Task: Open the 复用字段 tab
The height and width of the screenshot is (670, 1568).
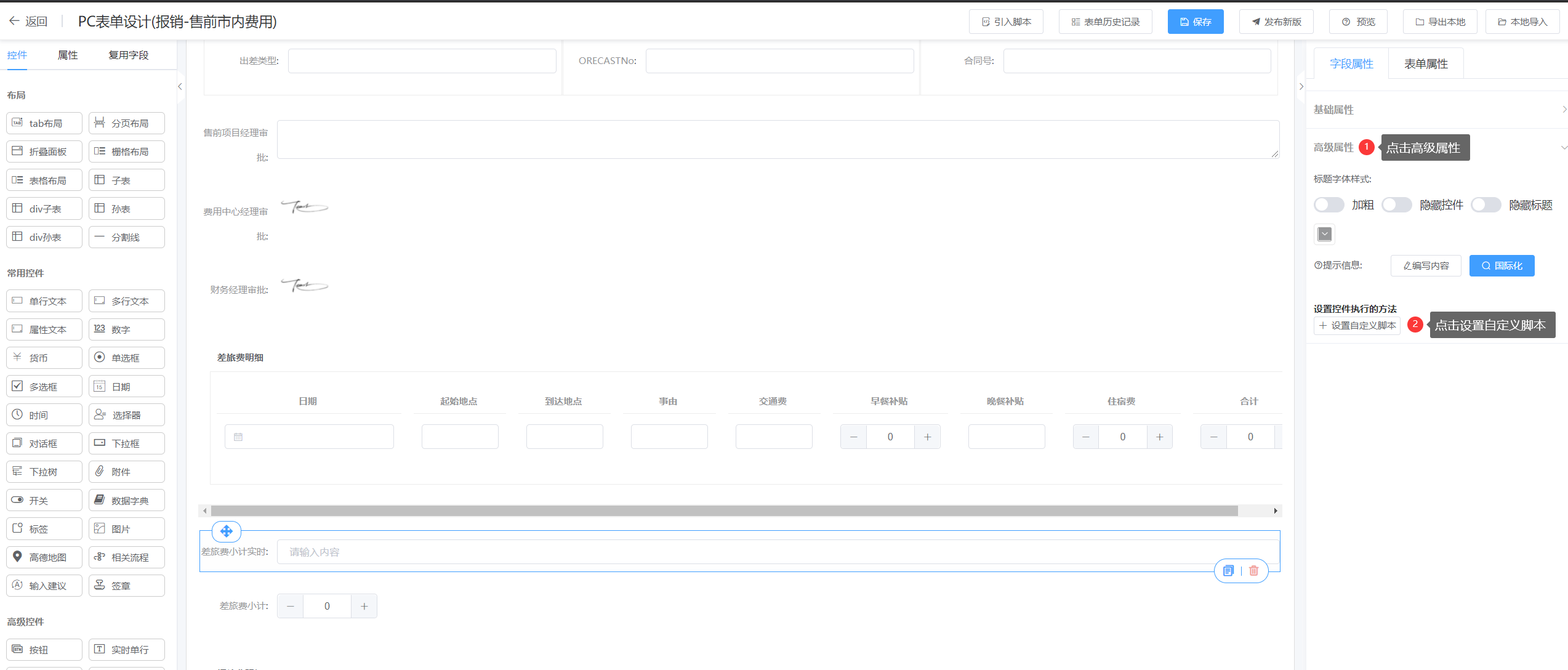Action: [128, 55]
